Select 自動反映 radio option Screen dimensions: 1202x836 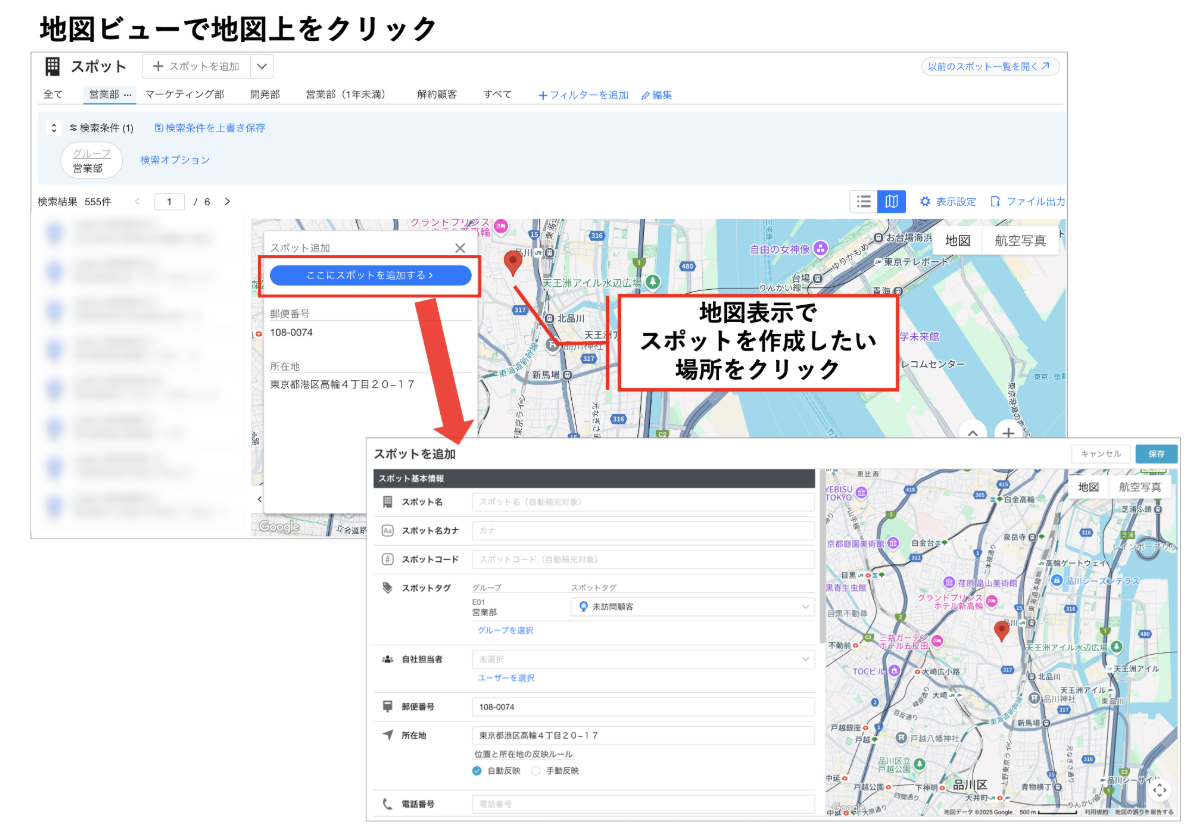[x=477, y=771]
